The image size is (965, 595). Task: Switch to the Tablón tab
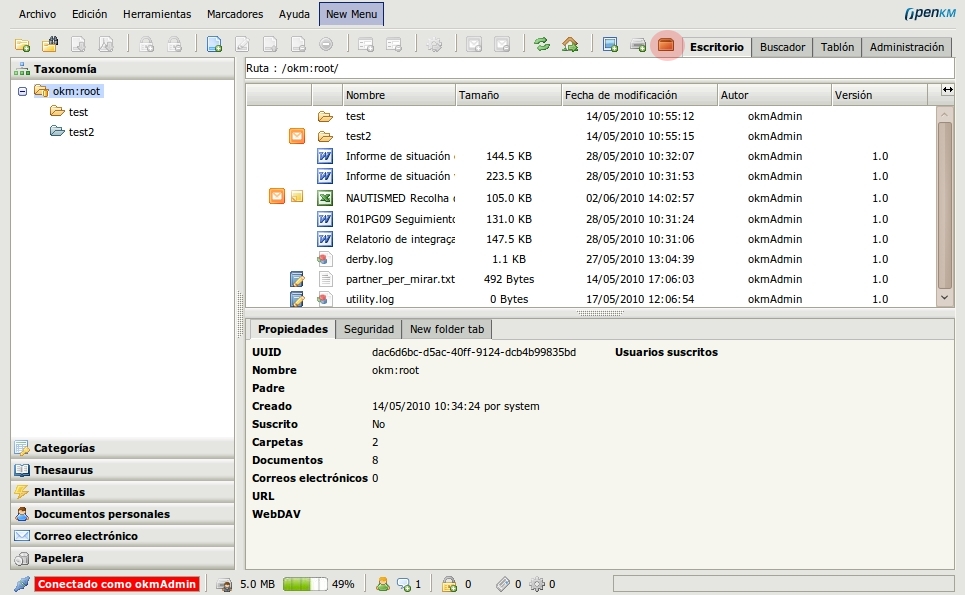click(837, 47)
